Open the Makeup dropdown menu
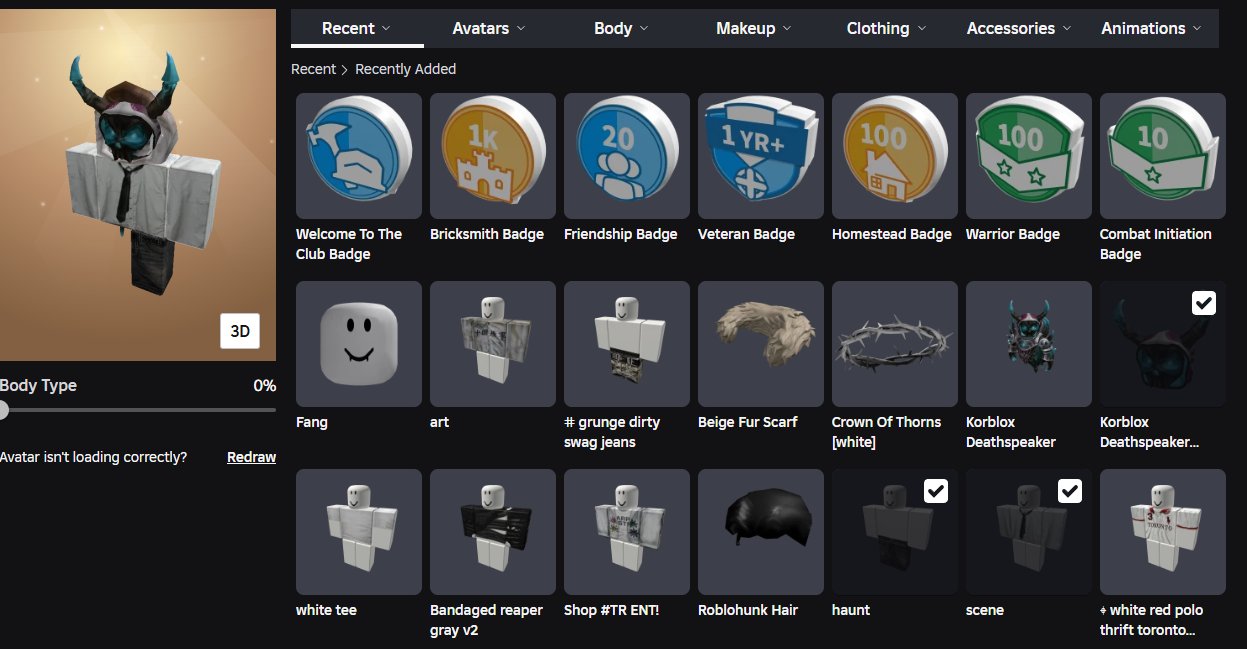Image resolution: width=1247 pixels, height=649 pixels. click(x=754, y=28)
